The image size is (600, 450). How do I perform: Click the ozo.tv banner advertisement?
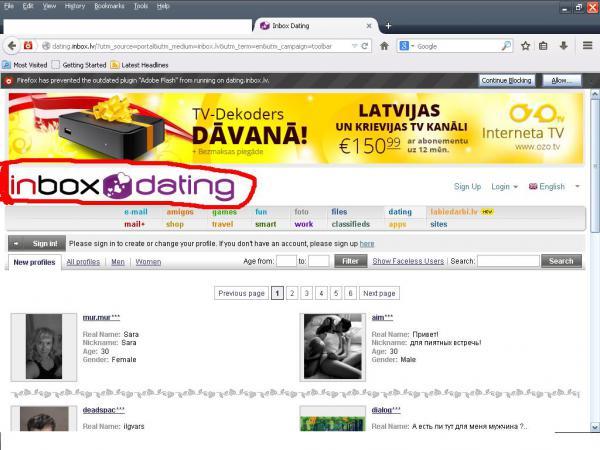click(296, 129)
